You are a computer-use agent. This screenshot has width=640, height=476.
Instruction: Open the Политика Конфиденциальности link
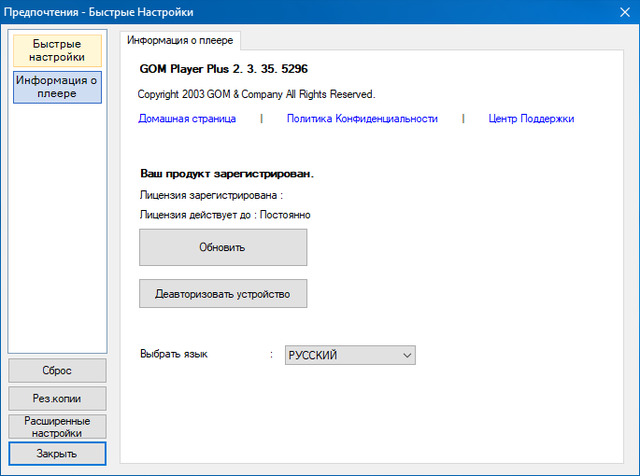click(x=362, y=118)
